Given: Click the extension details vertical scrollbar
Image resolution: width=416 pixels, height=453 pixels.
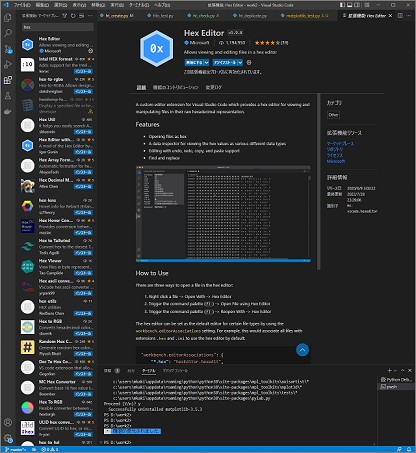Looking at the screenshot, I should click(319, 182).
